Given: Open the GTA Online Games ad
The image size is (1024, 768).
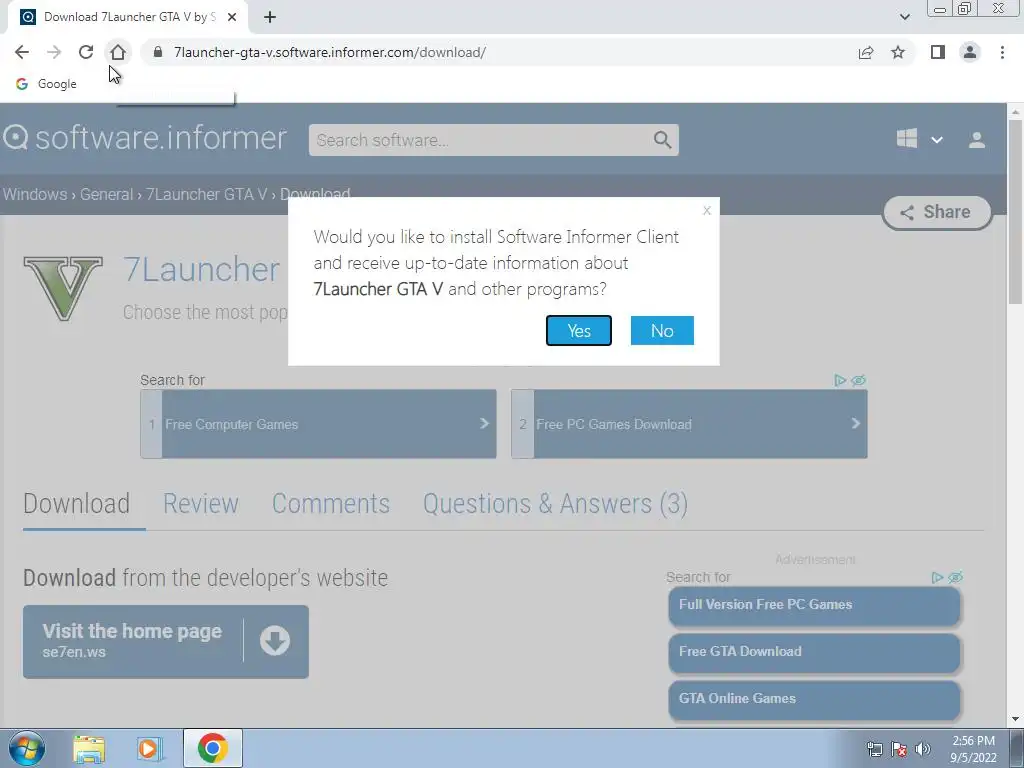Looking at the screenshot, I should click(814, 699).
